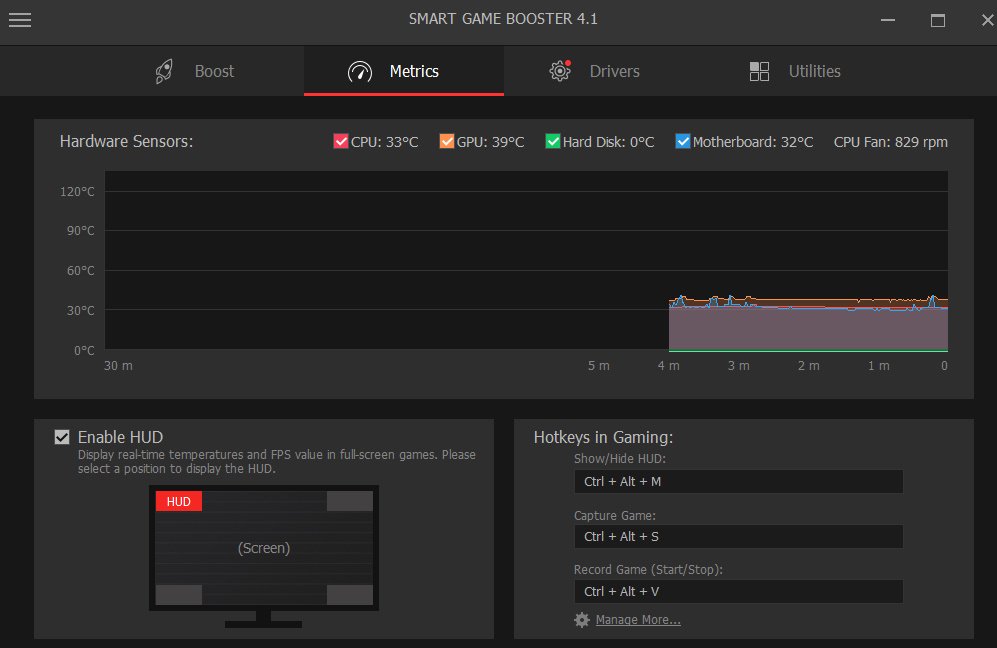
Task: Click the Capture Game hotkey field
Action: [738, 537]
